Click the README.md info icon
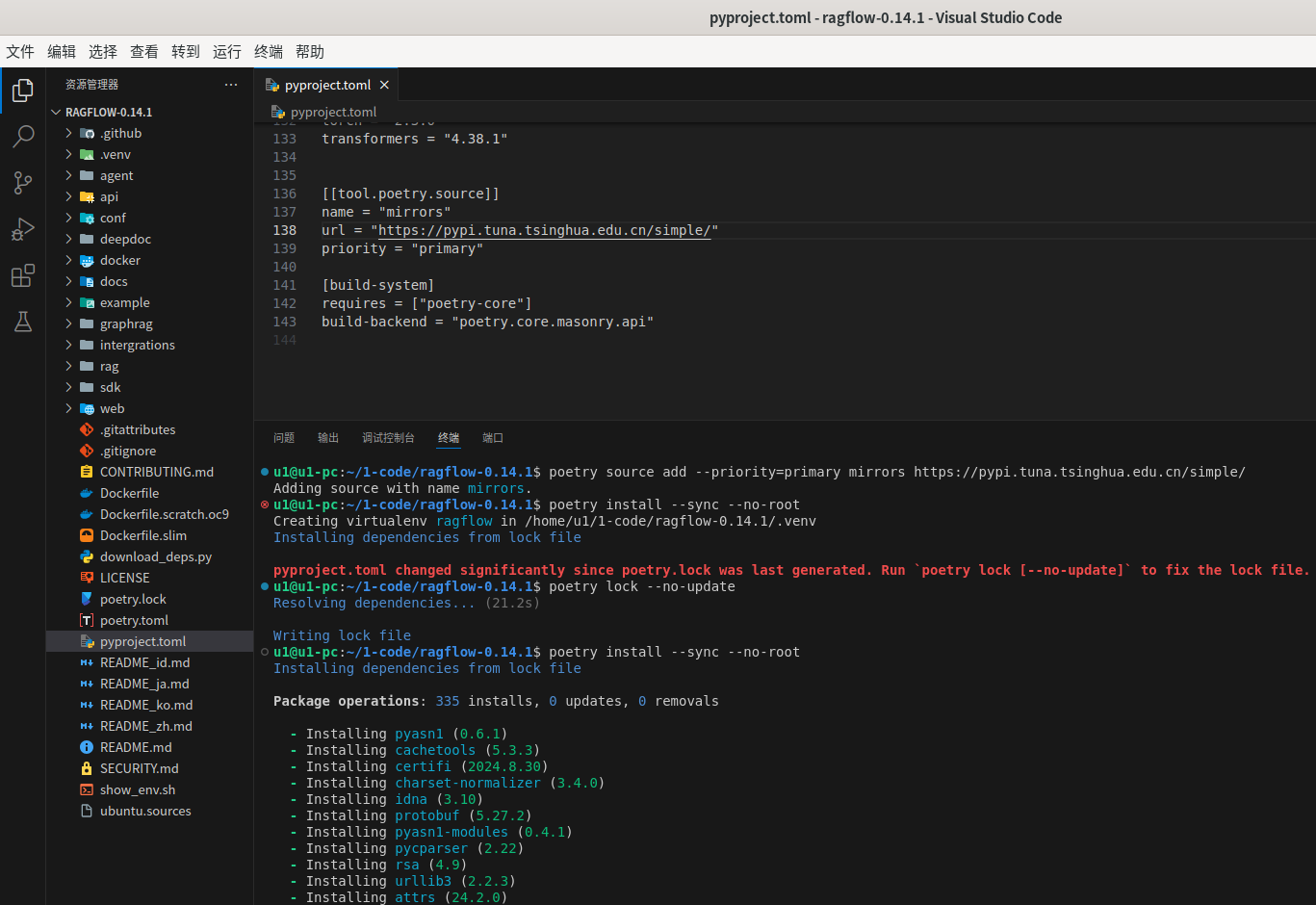 click(x=87, y=747)
